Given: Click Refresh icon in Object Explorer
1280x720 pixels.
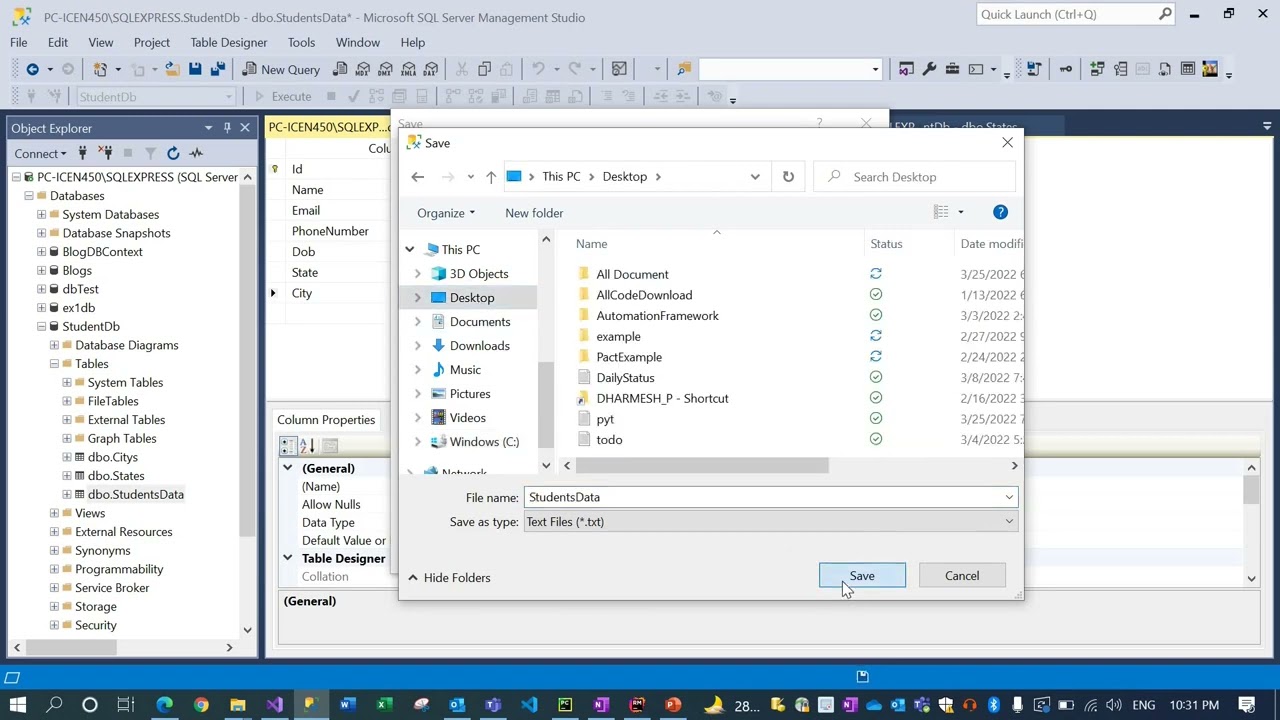Looking at the screenshot, I should pos(173,153).
